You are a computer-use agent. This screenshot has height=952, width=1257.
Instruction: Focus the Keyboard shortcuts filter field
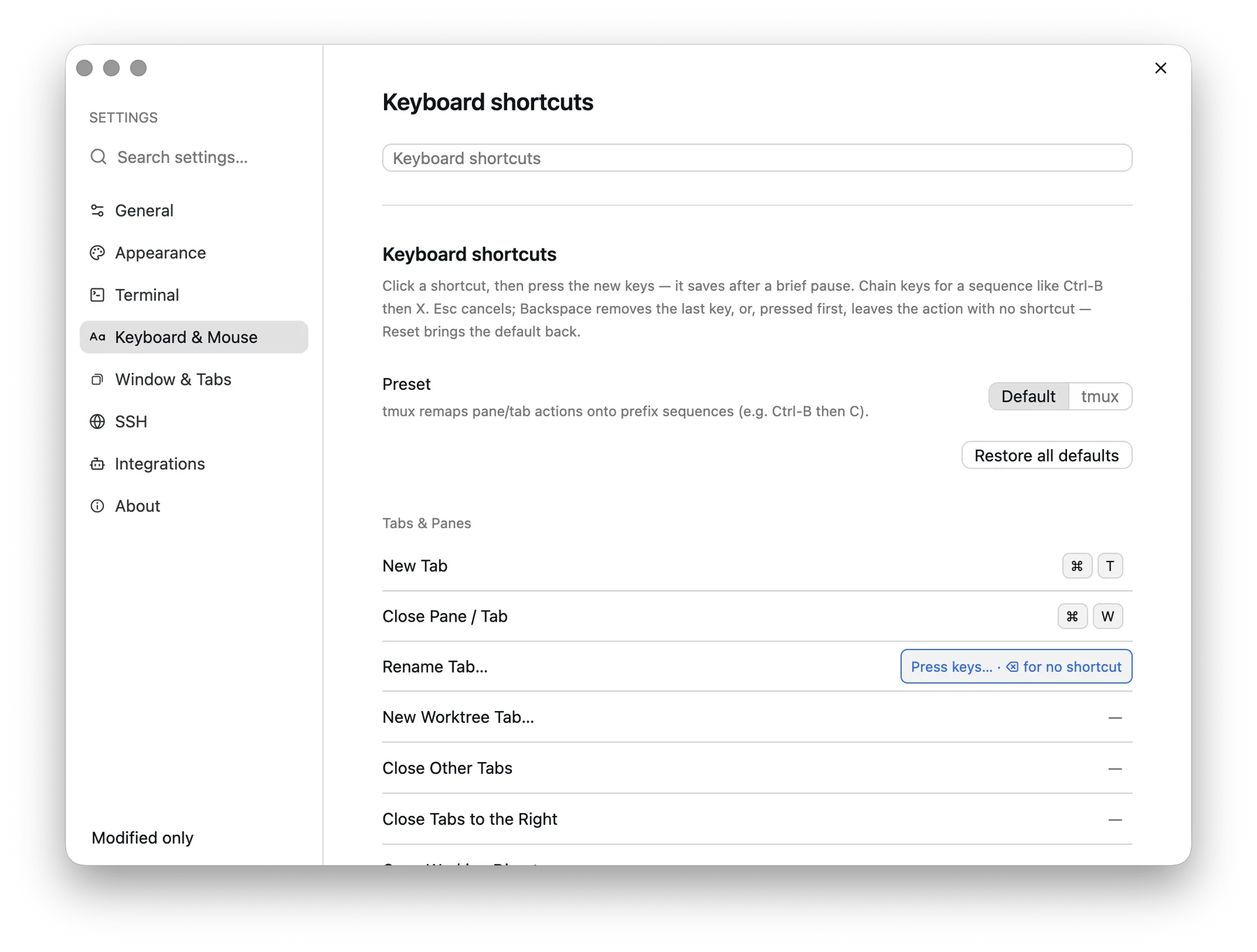[757, 158]
